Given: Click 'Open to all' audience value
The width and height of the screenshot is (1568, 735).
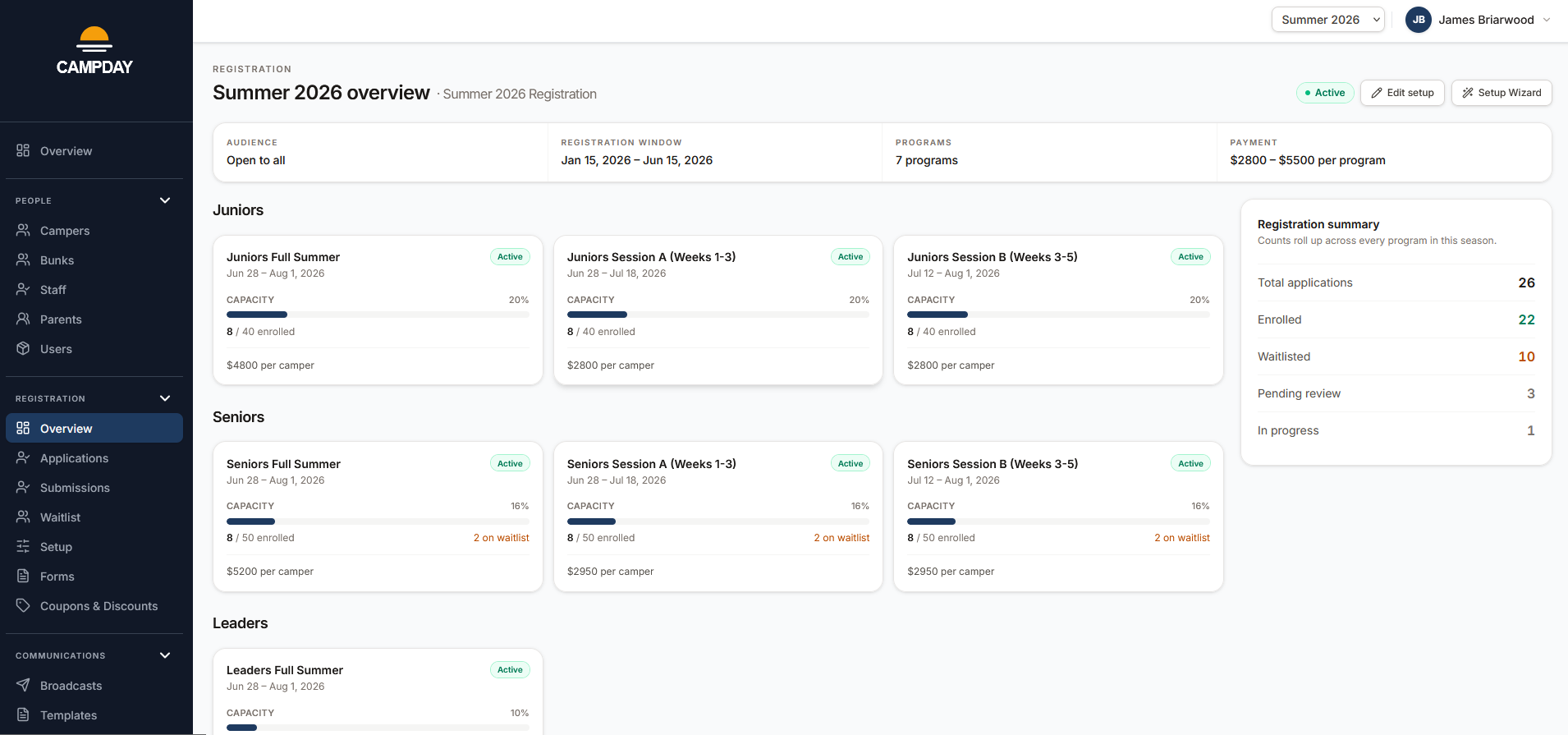Looking at the screenshot, I should point(256,160).
